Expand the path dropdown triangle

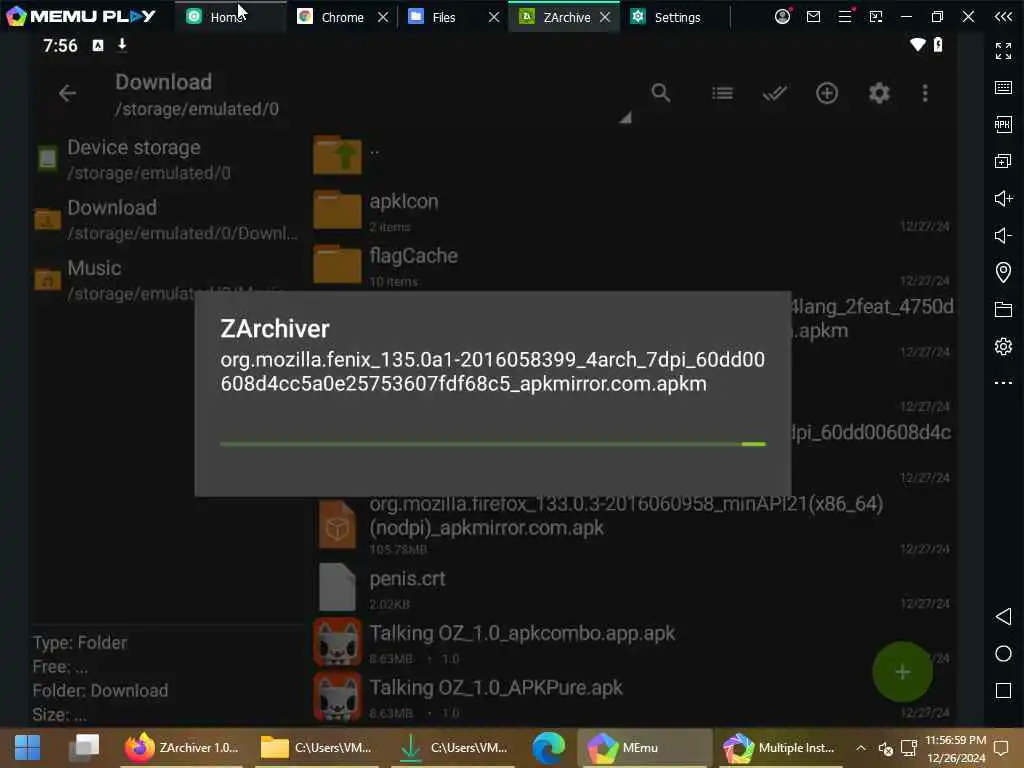(x=625, y=118)
